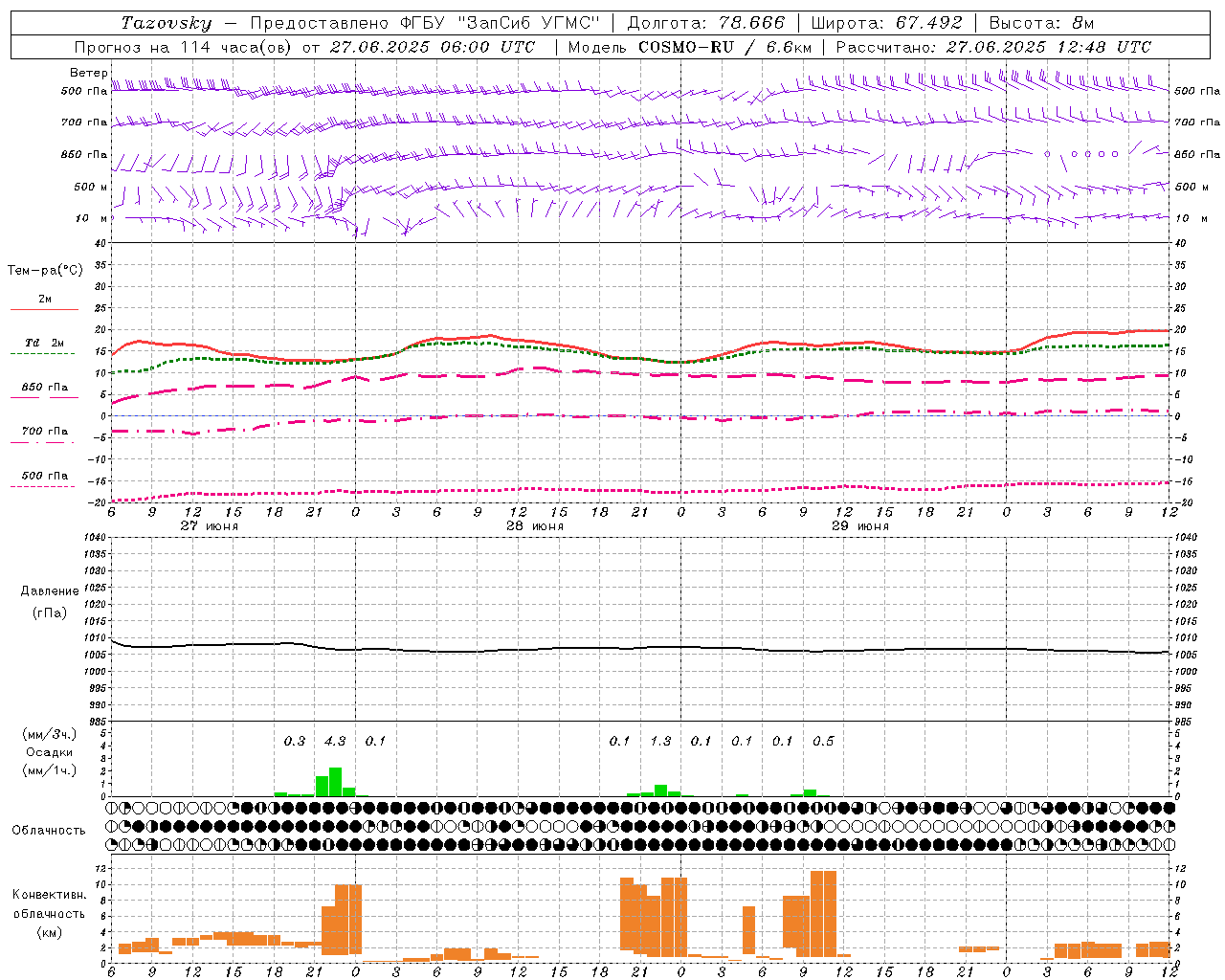Click the tallest green precipitation bar

(335, 782)
